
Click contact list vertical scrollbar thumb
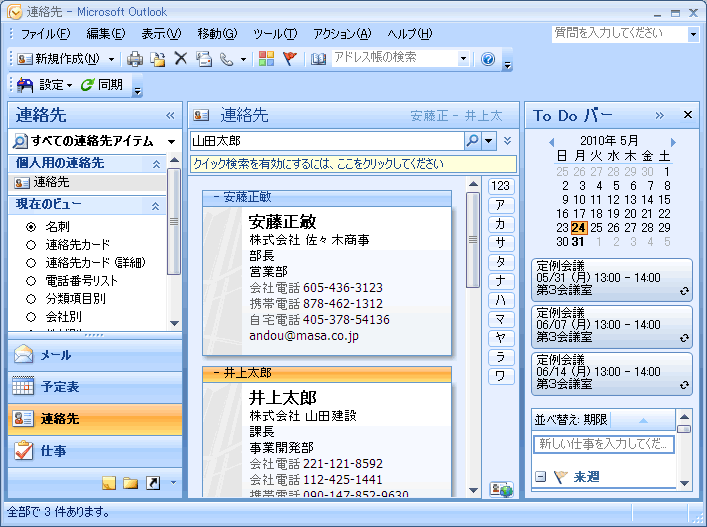pyautogui.click(x=473, y=239)
